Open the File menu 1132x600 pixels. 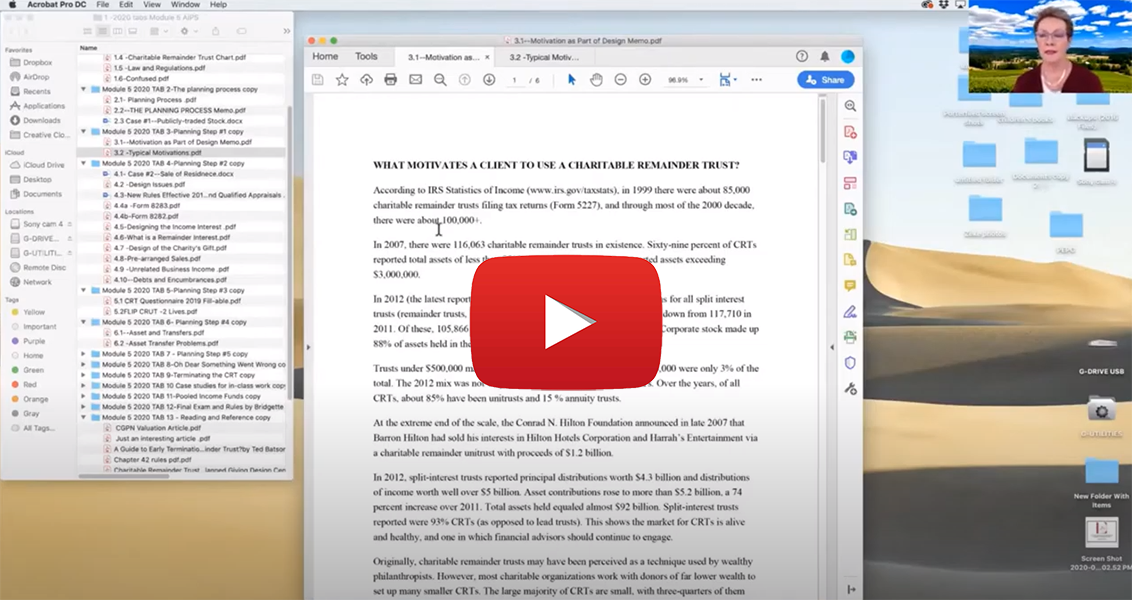103,4
